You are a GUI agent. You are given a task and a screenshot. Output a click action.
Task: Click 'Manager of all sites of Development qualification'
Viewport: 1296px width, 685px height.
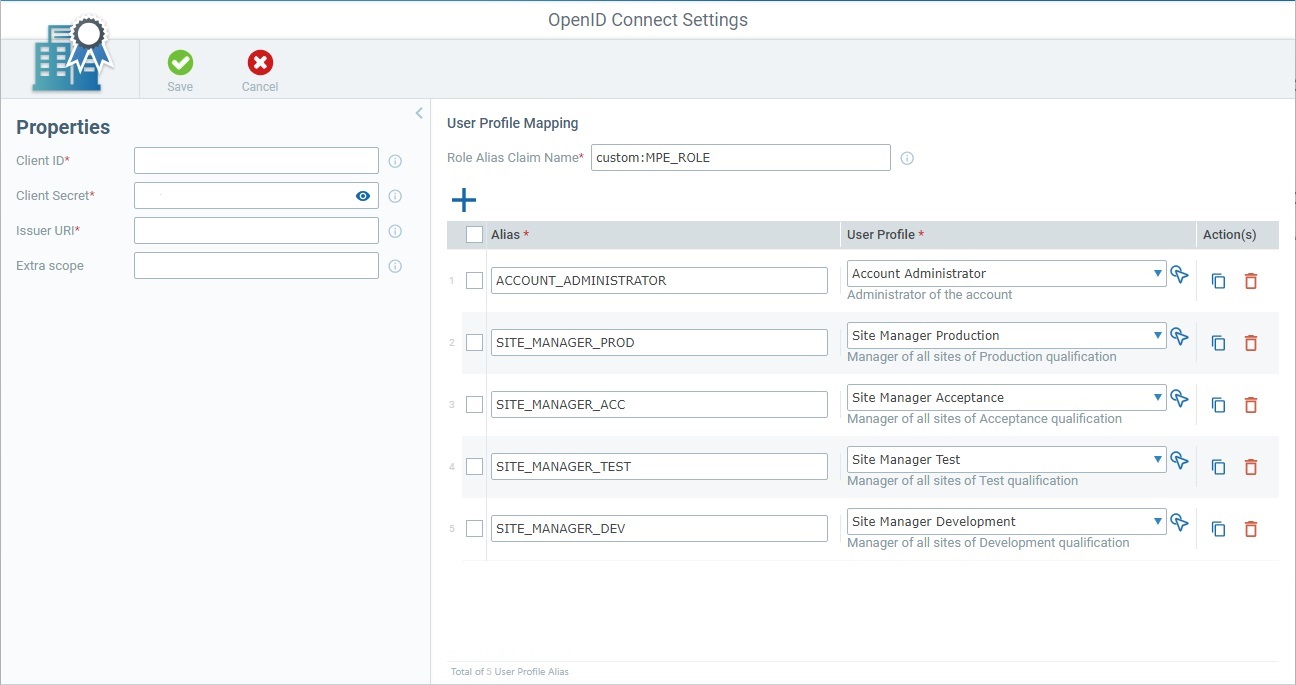tap(988, 543)
